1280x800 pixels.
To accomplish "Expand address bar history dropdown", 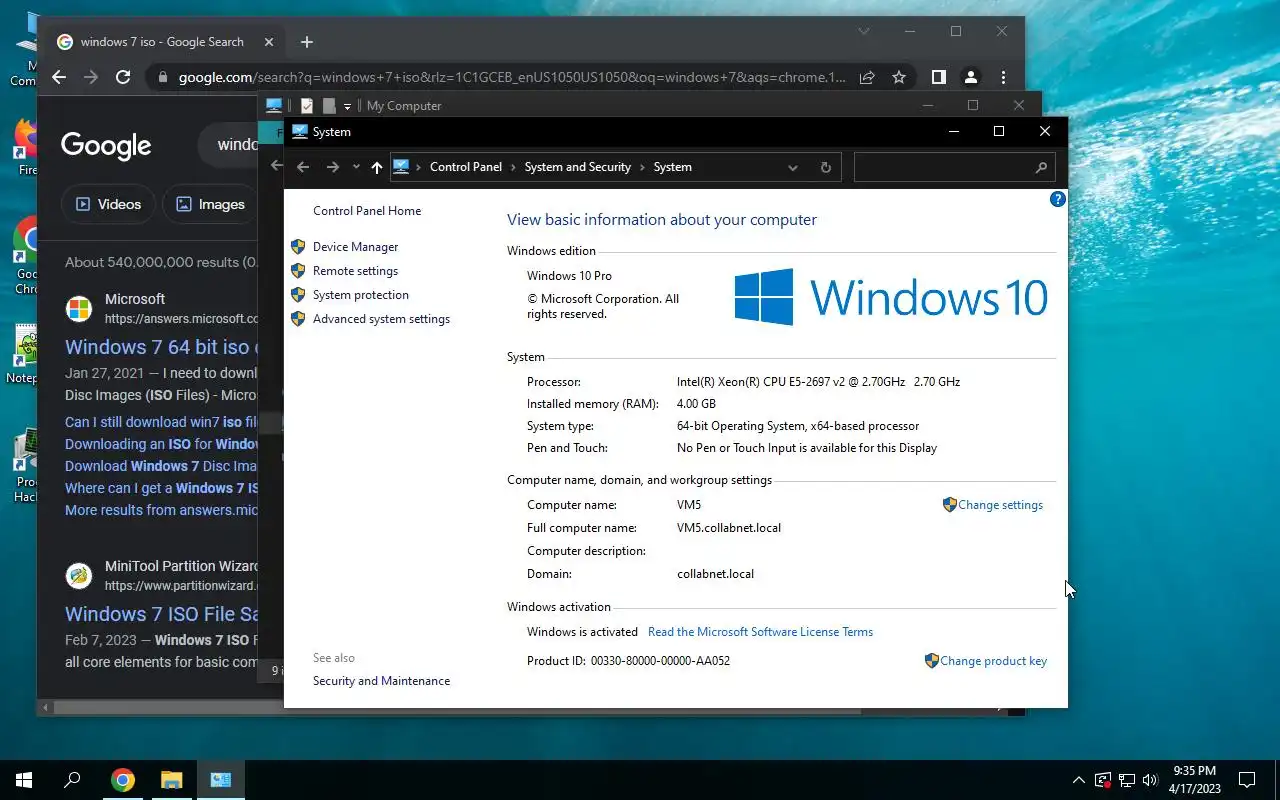I will pyautogui.click(x=793, y=167).
